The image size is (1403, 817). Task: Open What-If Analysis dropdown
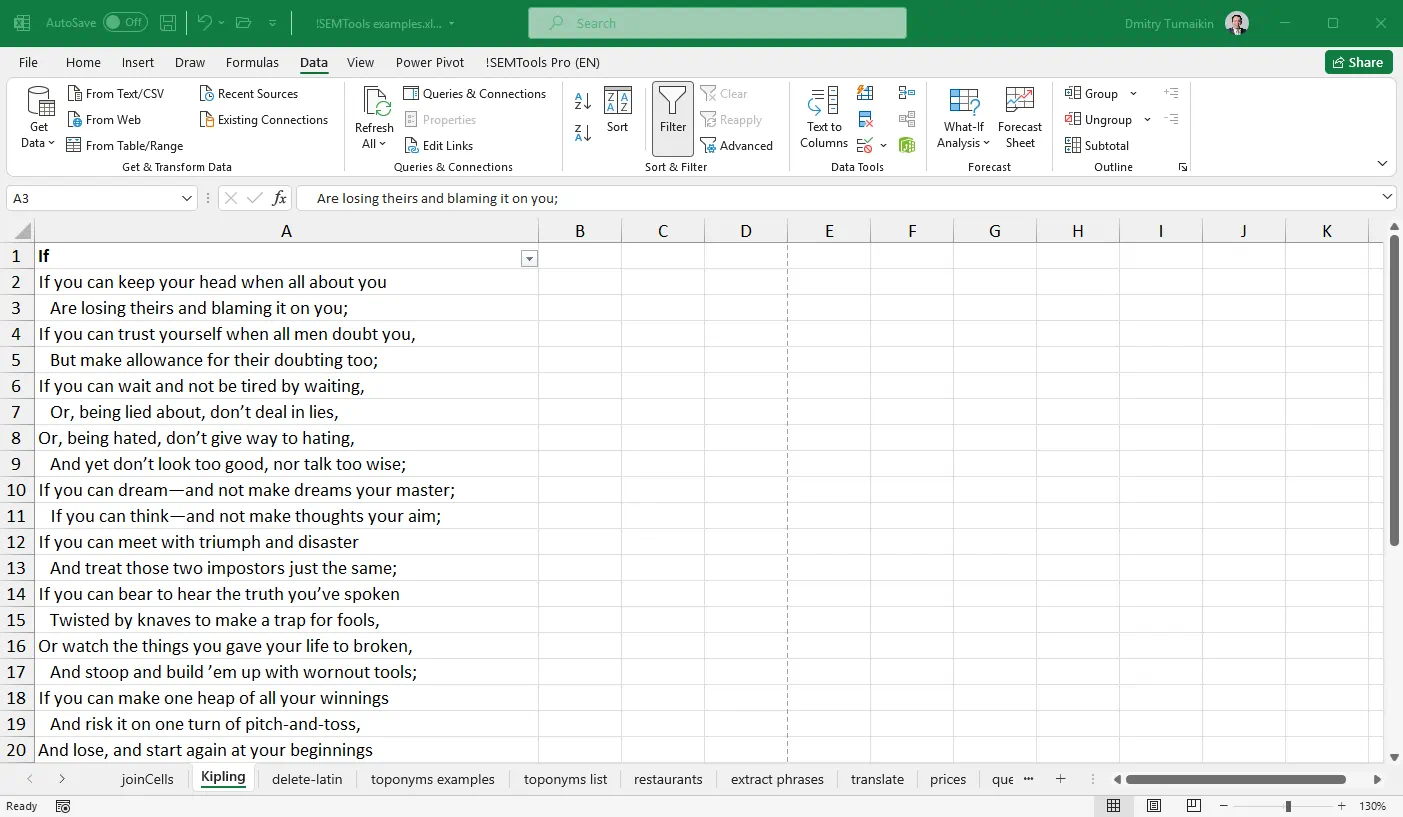(964, 118)
